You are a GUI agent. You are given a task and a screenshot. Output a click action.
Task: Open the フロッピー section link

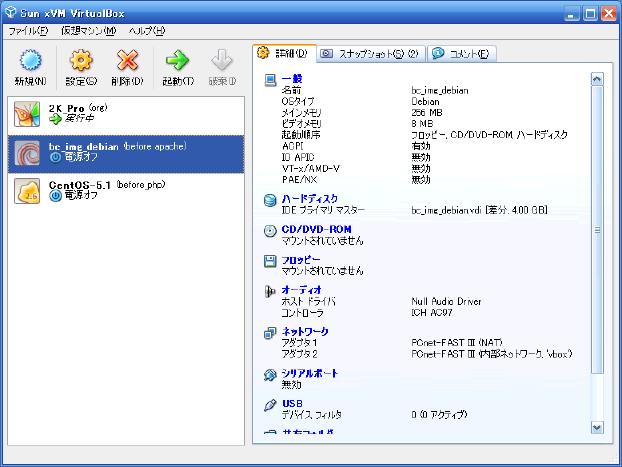301,260
